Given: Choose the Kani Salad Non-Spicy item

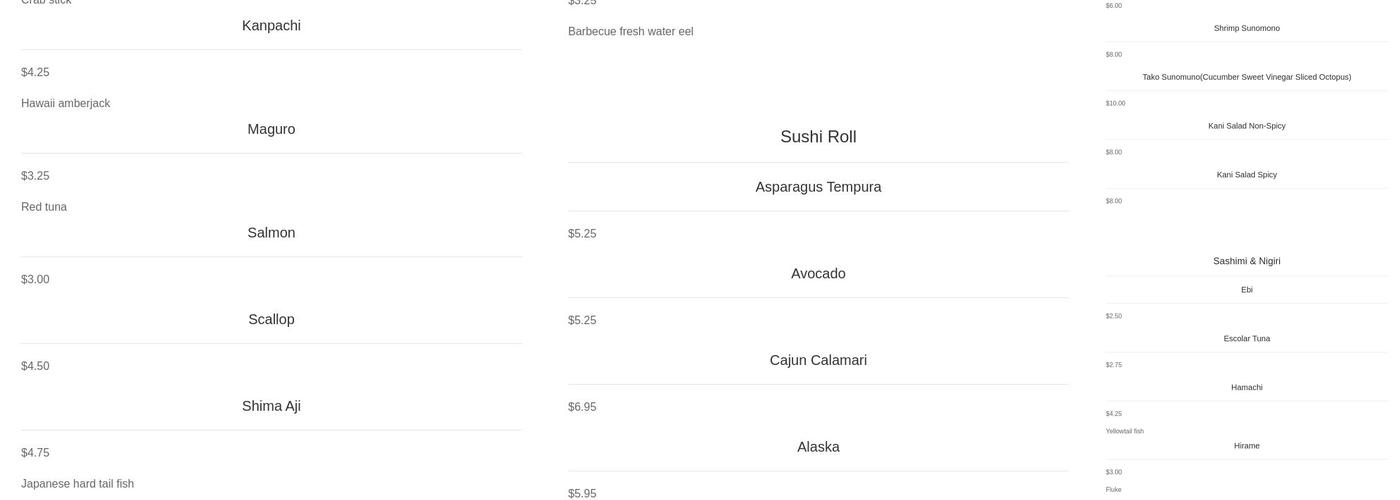Looking at the screenshot, I should coord(1246,126).
